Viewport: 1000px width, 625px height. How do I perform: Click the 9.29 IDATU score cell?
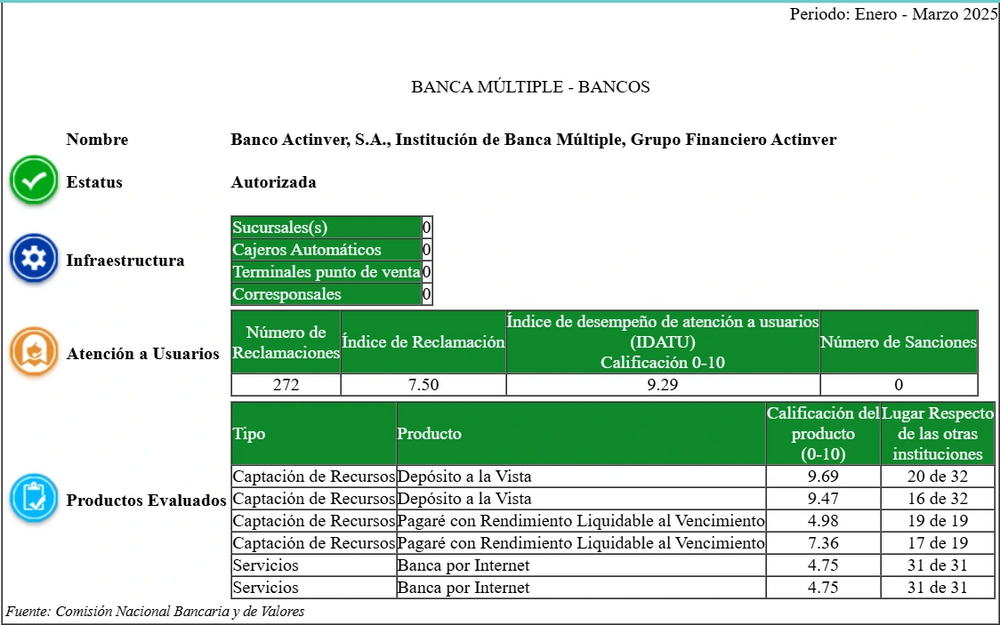pyautogui.click(x=662, y=384)
